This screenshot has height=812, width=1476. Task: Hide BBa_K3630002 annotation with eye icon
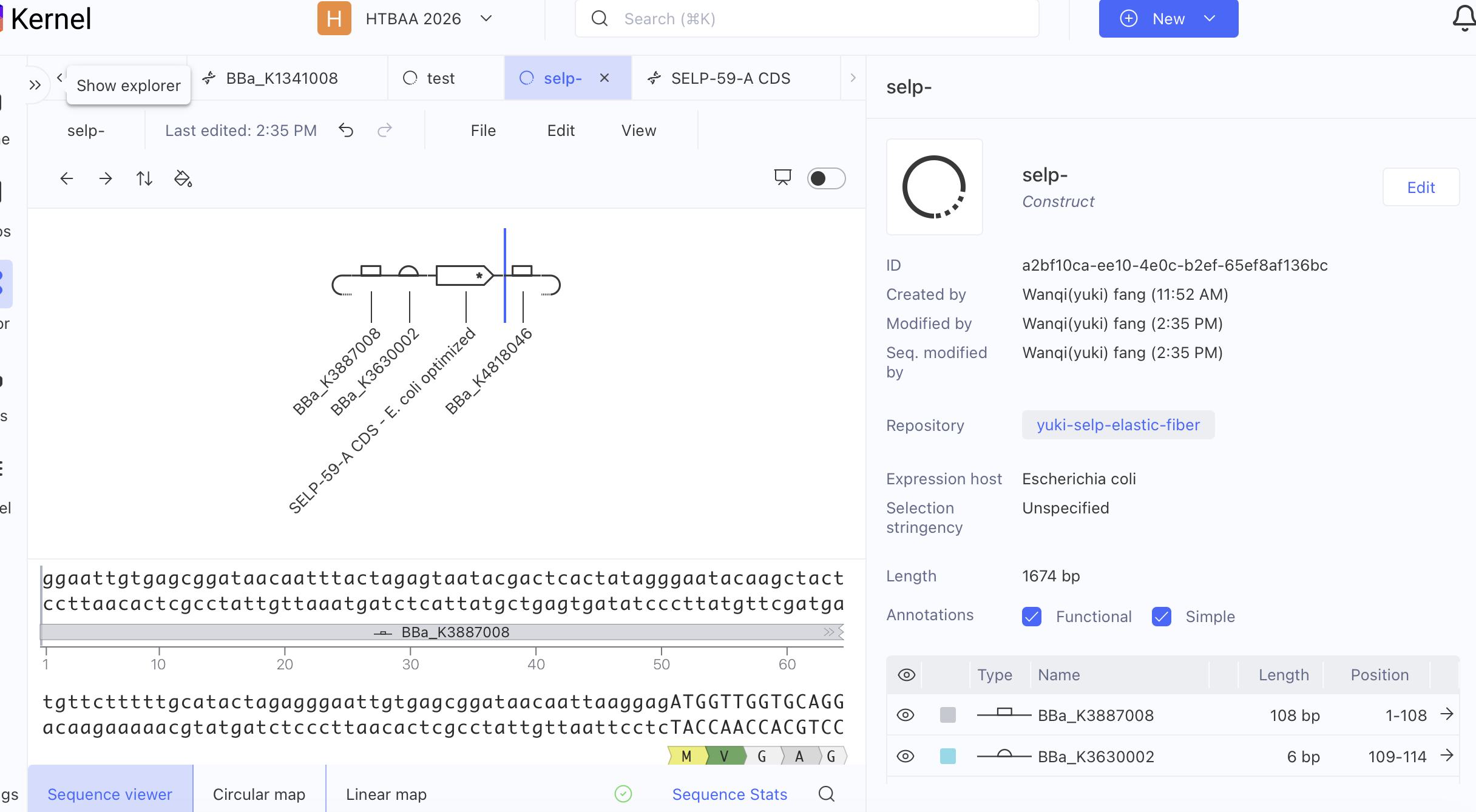point(906,756)
